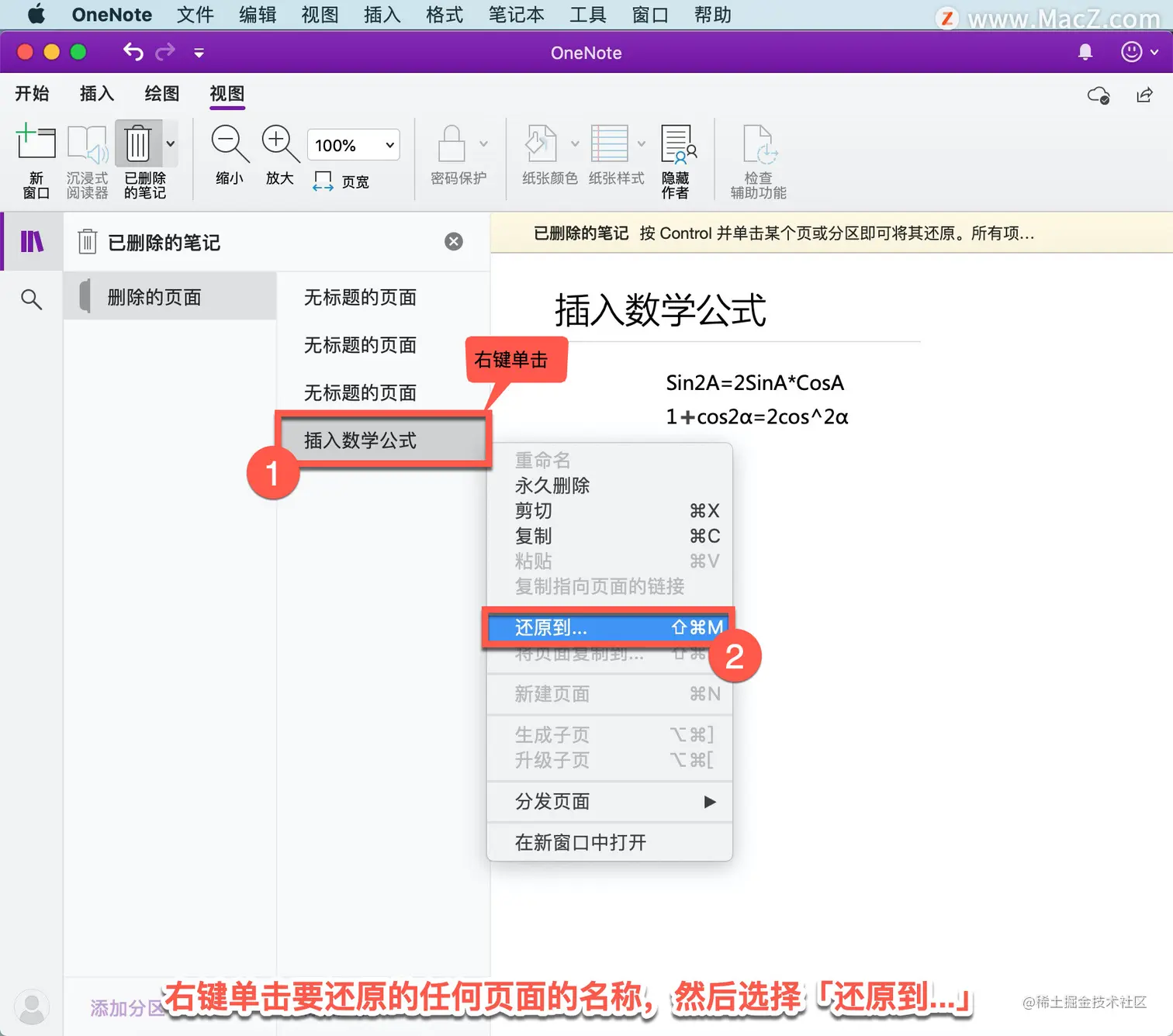This screenshot has width=1173, height=1036.
Task: Show notebooks list sidebar icon
Action: pos(32,242)
